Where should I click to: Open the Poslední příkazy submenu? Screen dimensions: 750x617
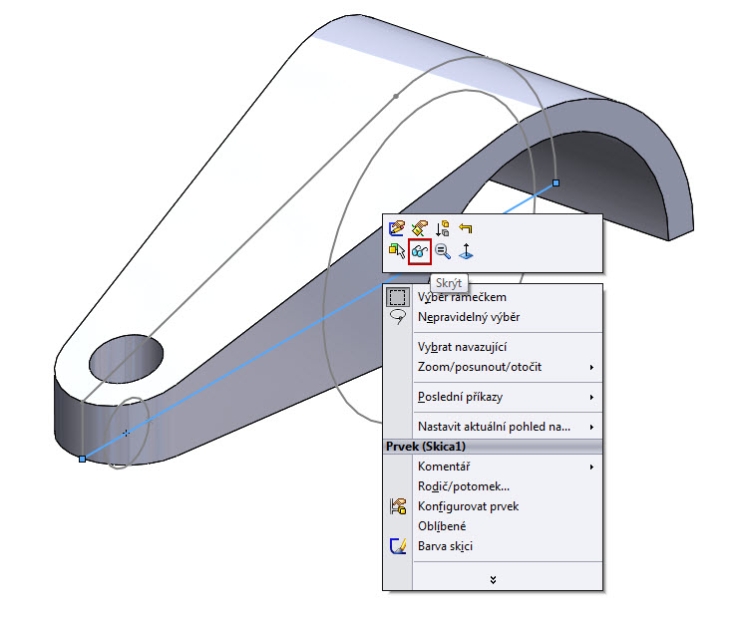coord(493,397)
